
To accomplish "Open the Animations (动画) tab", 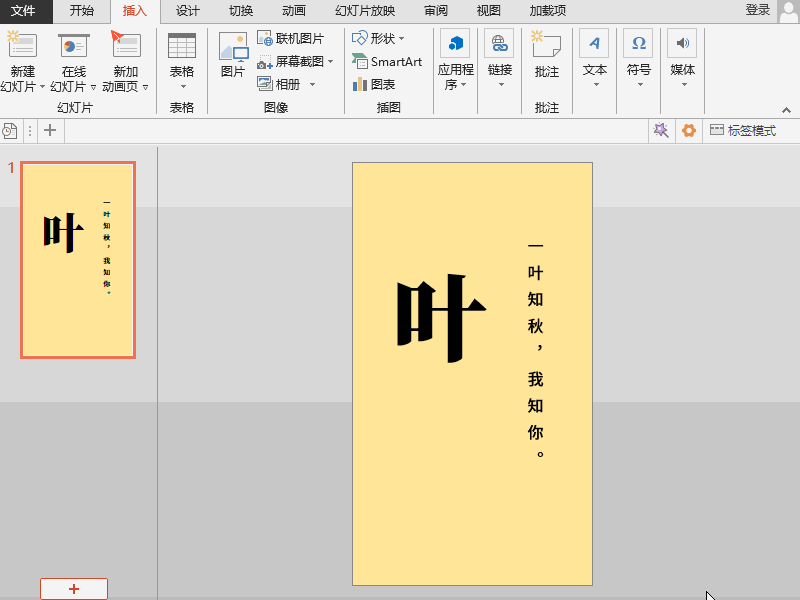I will coord(294,11).
